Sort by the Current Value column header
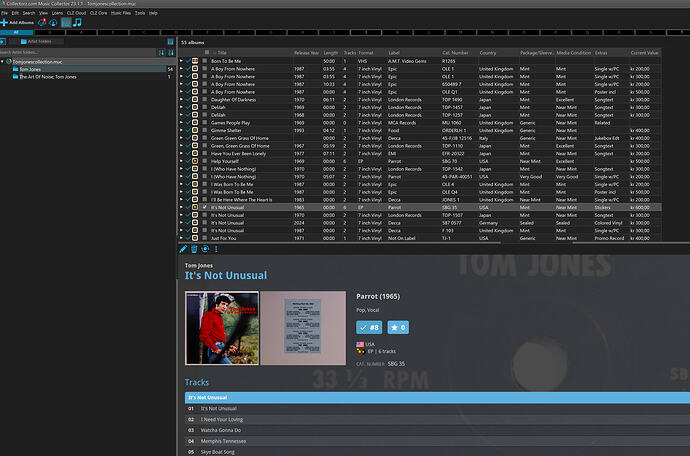690x456 pixels. coord(645,53)
